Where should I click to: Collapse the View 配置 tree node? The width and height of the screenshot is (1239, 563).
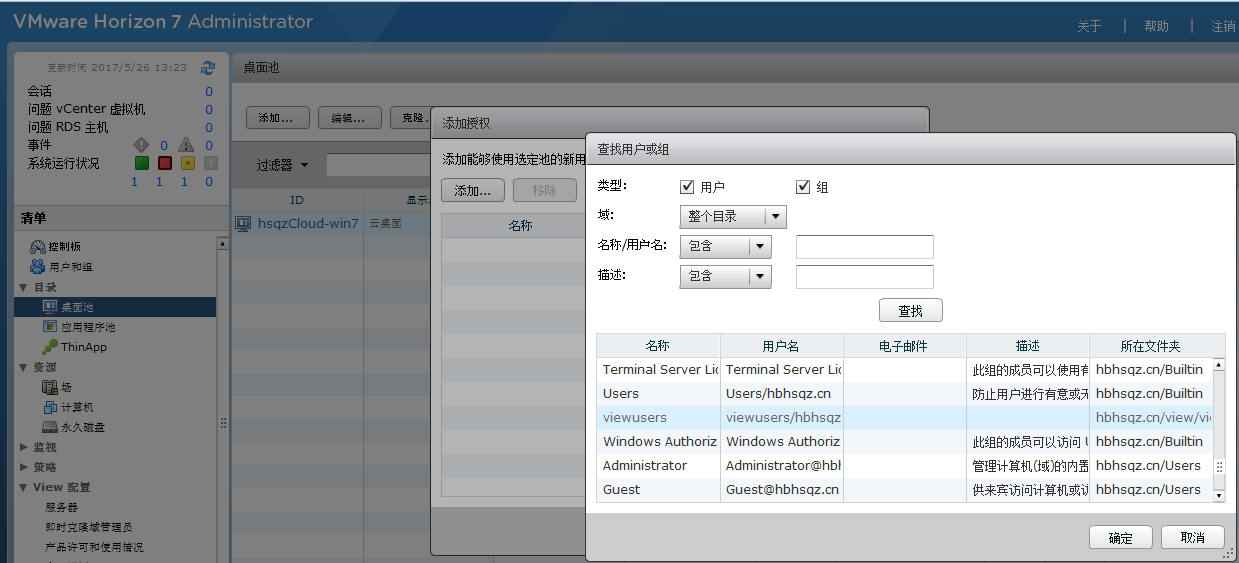tap(24, 487)
